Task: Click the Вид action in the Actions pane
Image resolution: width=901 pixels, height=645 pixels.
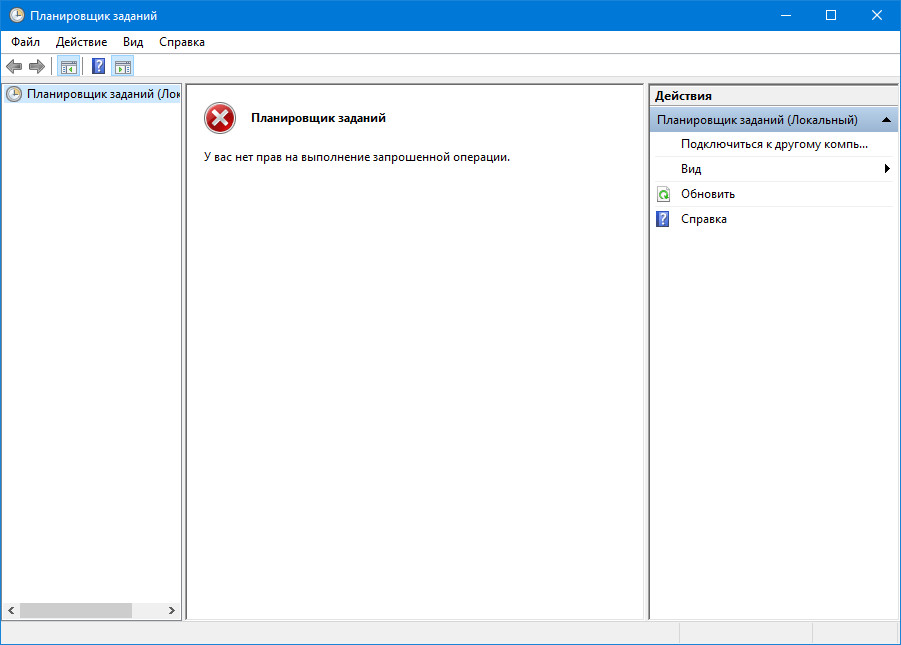Action: [x=774, y=169]
